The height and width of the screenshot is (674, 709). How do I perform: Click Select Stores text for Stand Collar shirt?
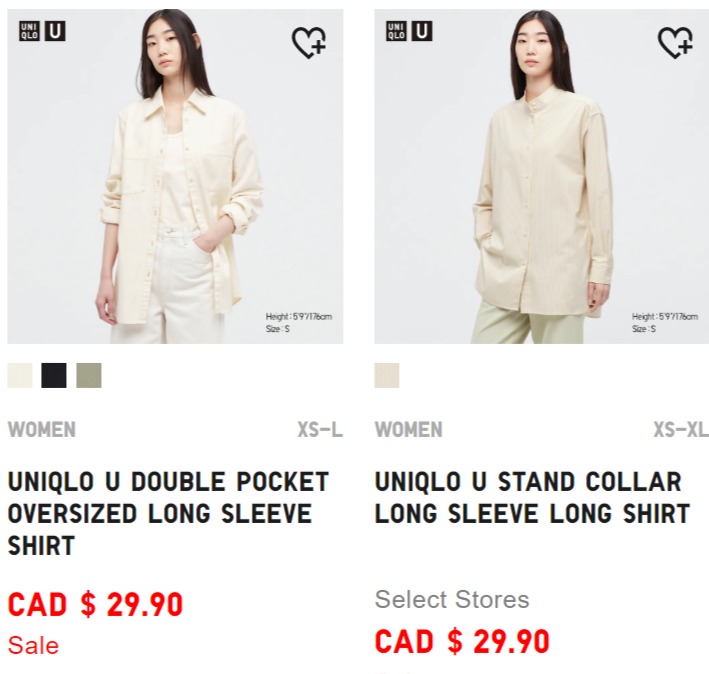point(452,599)
